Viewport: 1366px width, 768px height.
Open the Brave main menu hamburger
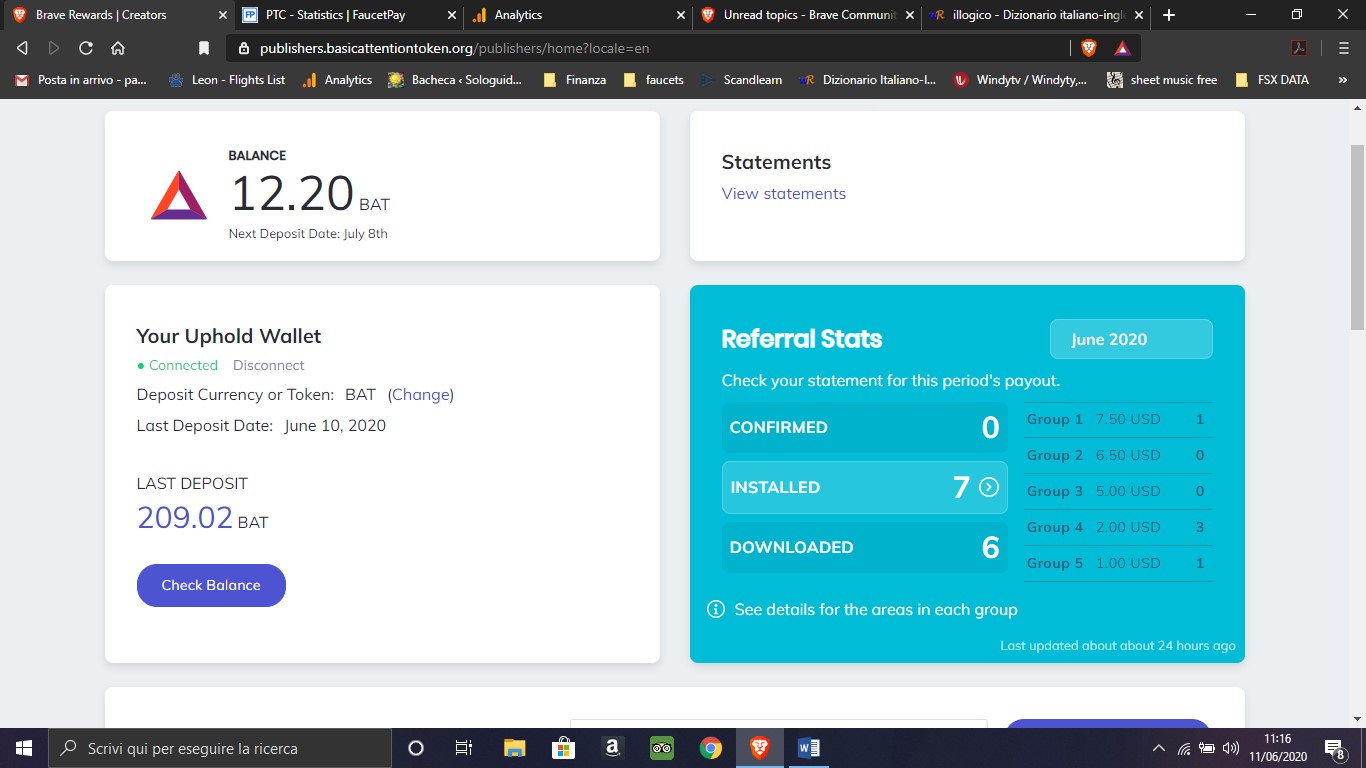coord(1343,48)
